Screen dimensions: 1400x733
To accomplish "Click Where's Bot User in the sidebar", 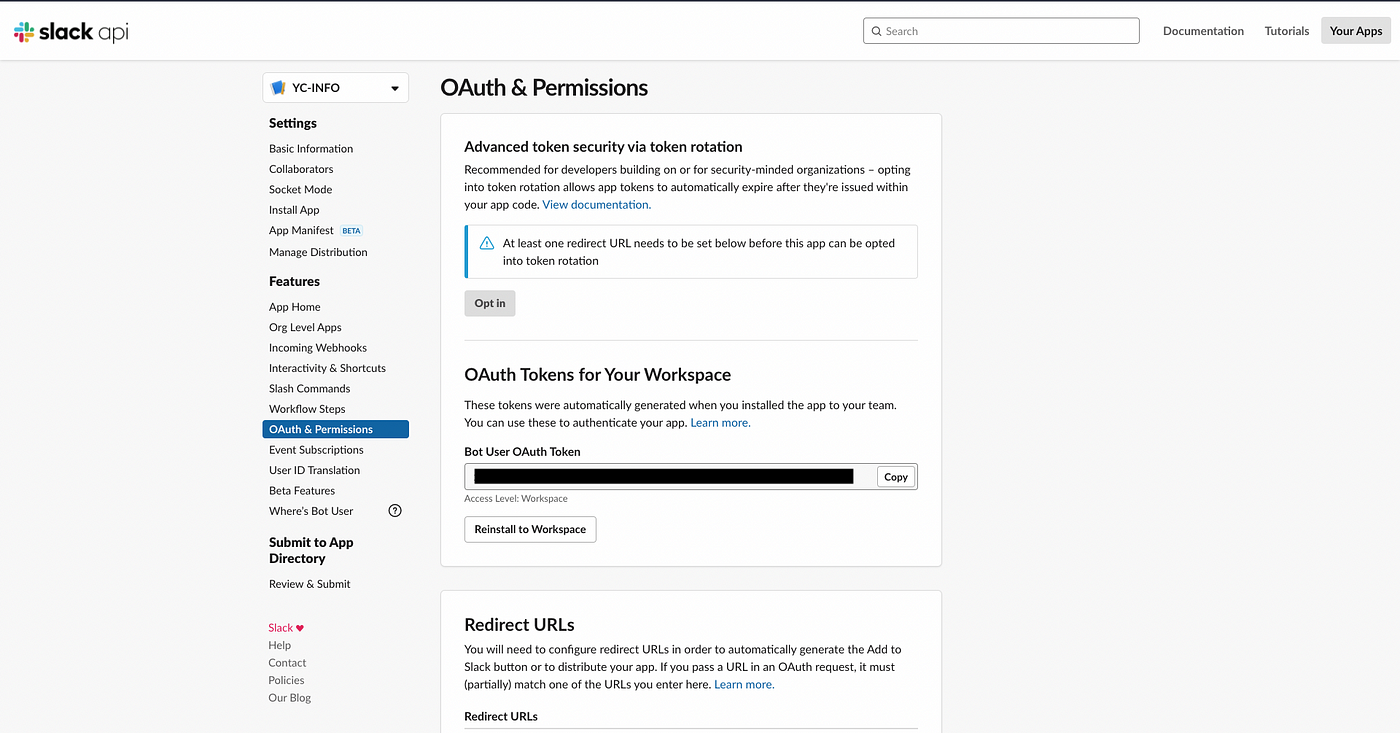I will pos(311,511).
